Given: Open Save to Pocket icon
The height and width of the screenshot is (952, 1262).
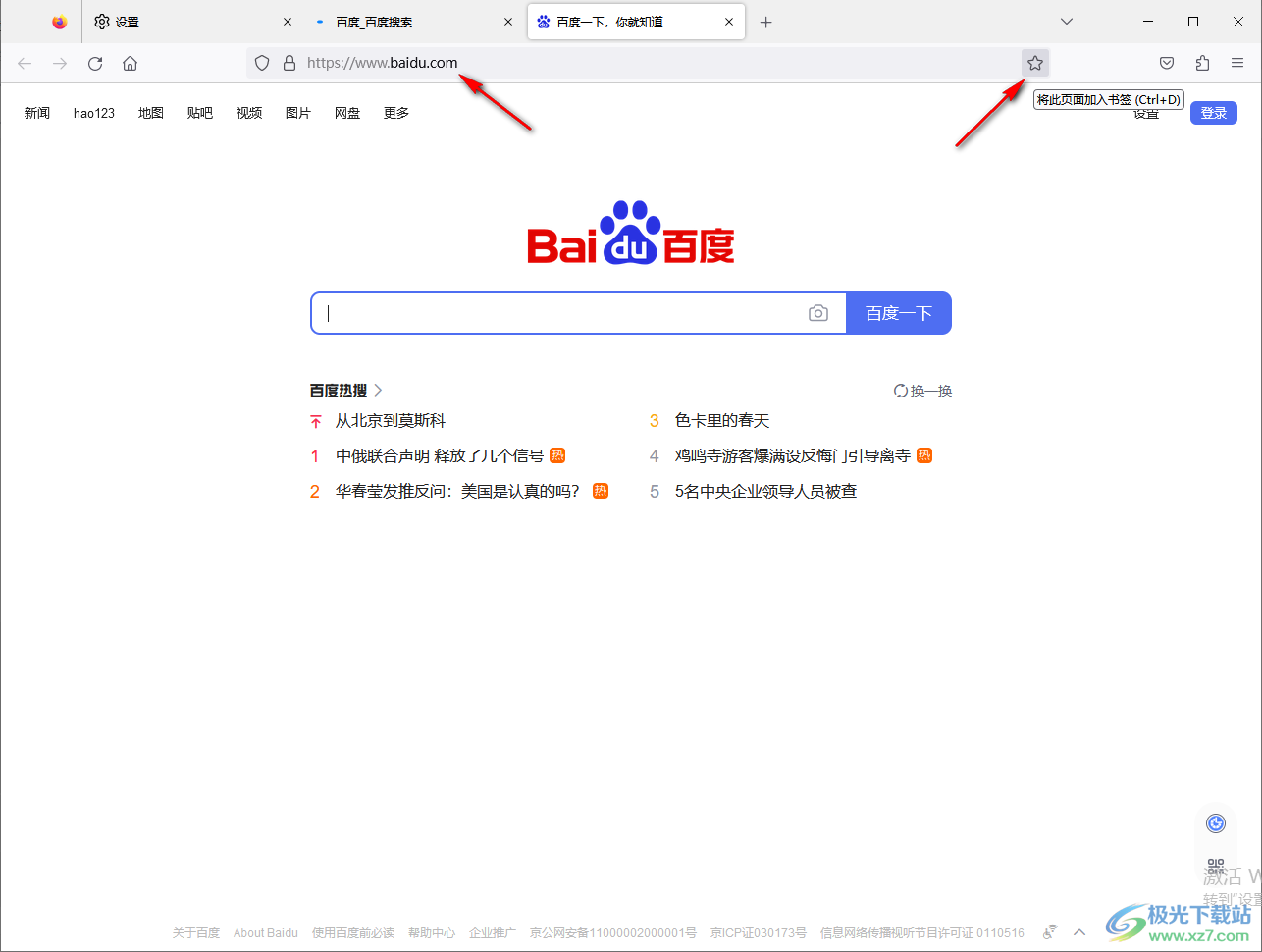Looking at the screenshot, I should [1167, 63].
